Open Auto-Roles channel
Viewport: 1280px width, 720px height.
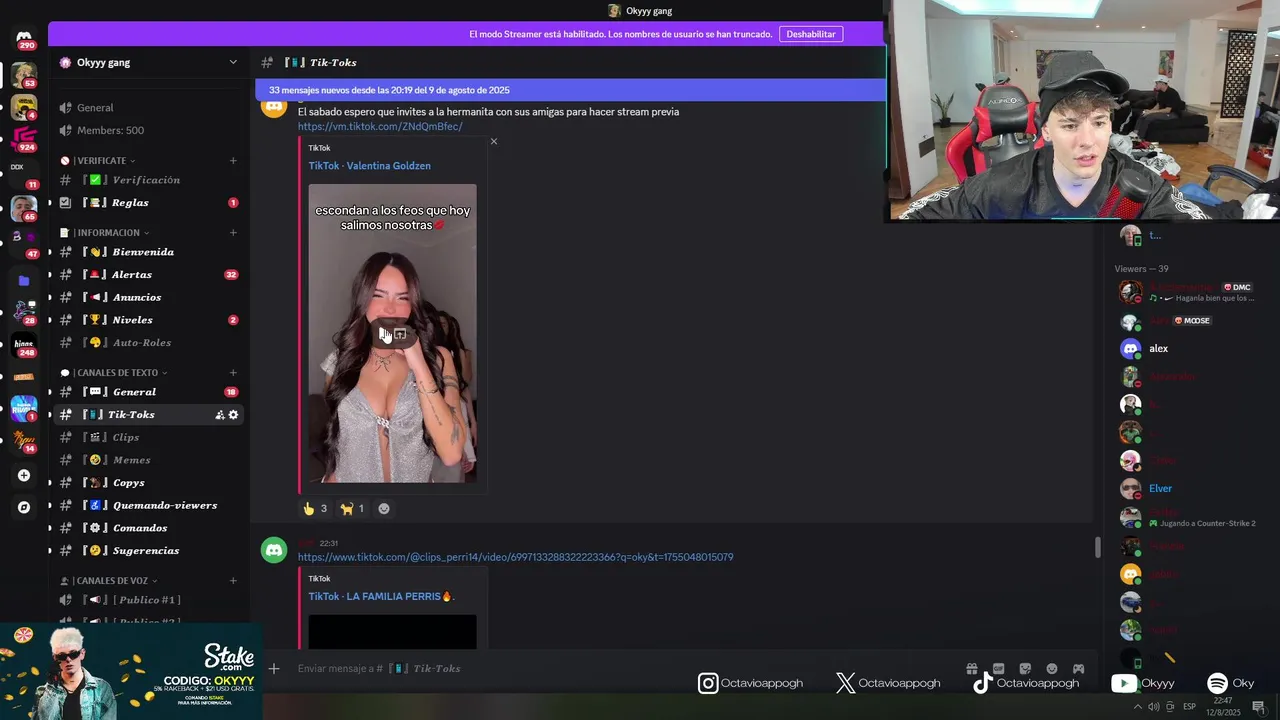pyautogui.click(x=148, y=343)
